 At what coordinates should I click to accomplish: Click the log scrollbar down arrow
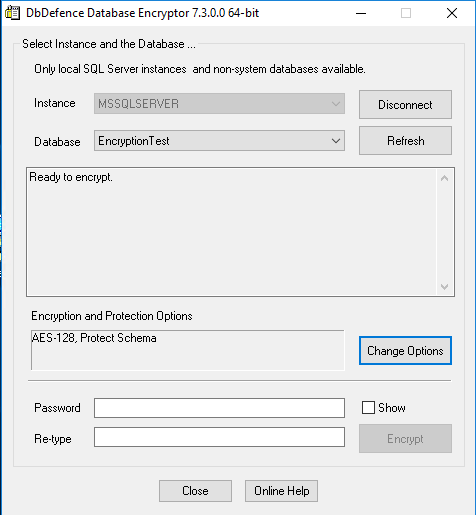[444, 286]
